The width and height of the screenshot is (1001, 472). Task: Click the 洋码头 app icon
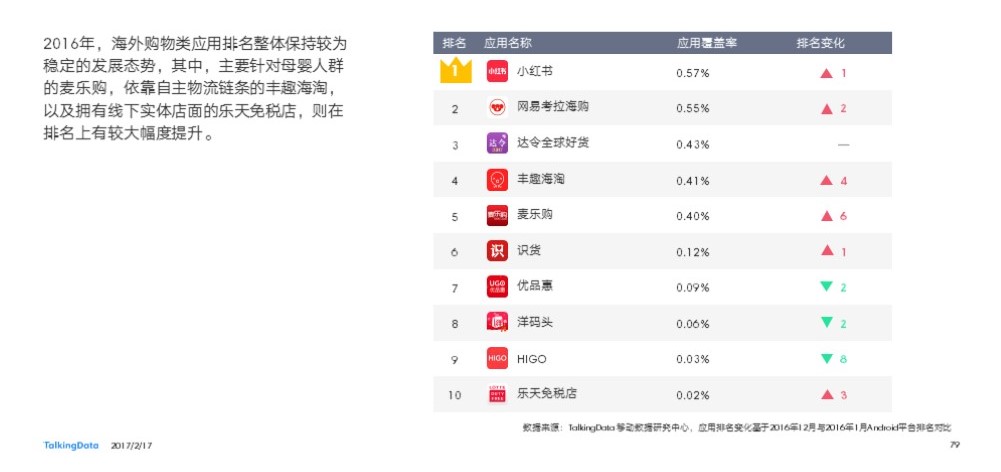click(x=497, y=322)
